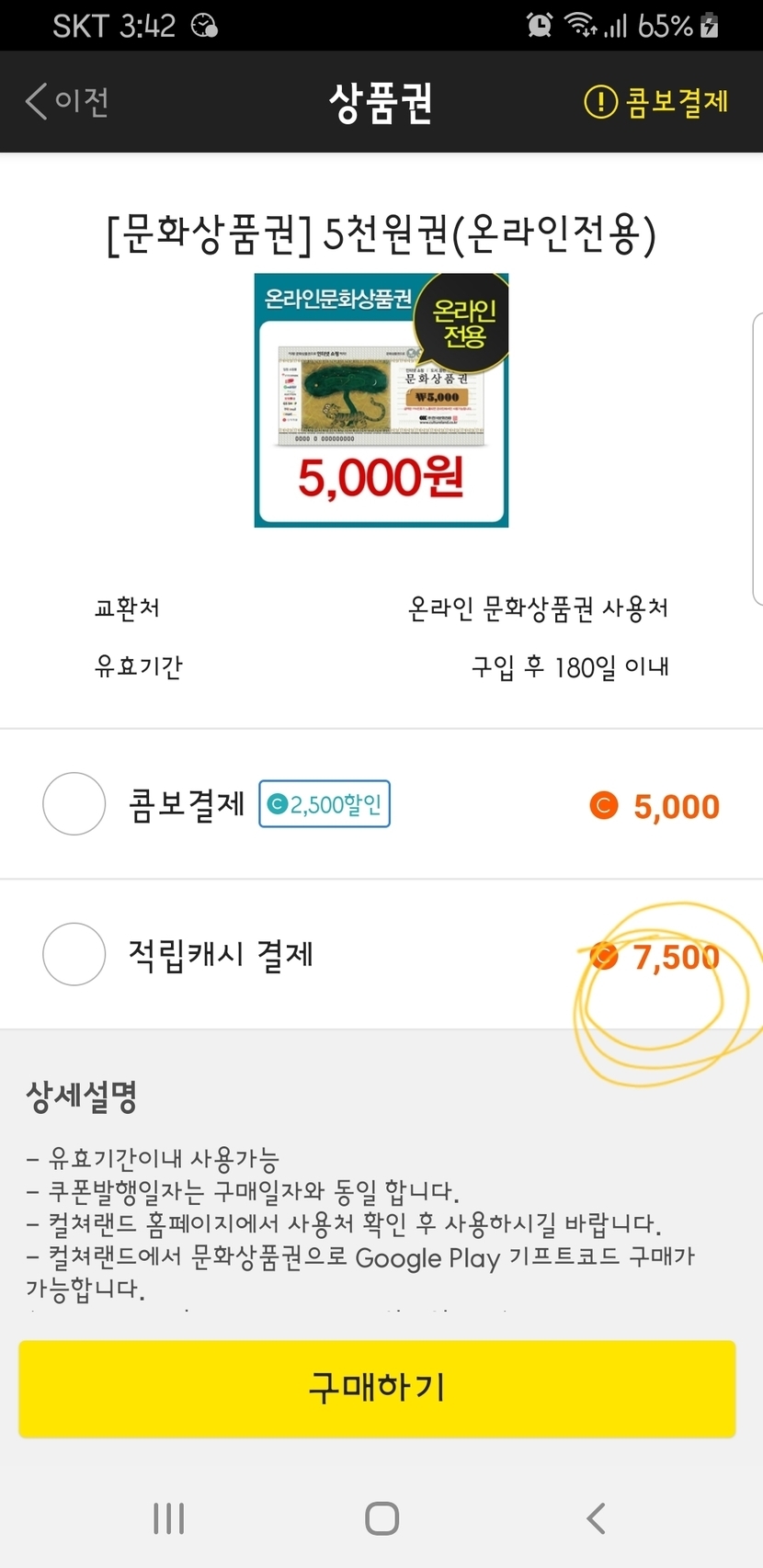Screen dimensions: 763x1568
Task: Tap the alarm clock status icon
Action: coord(540,26)
